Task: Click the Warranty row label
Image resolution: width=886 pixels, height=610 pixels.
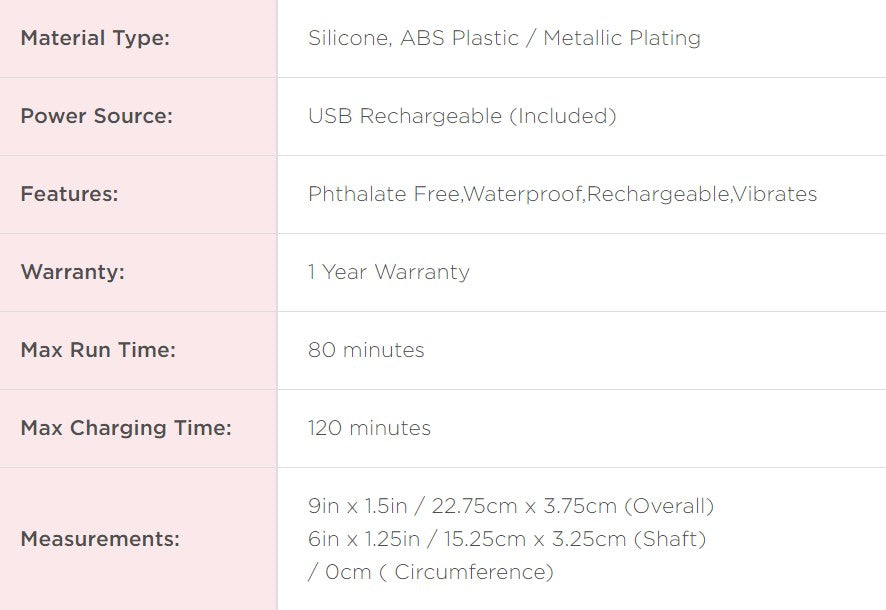Action: 73,272
